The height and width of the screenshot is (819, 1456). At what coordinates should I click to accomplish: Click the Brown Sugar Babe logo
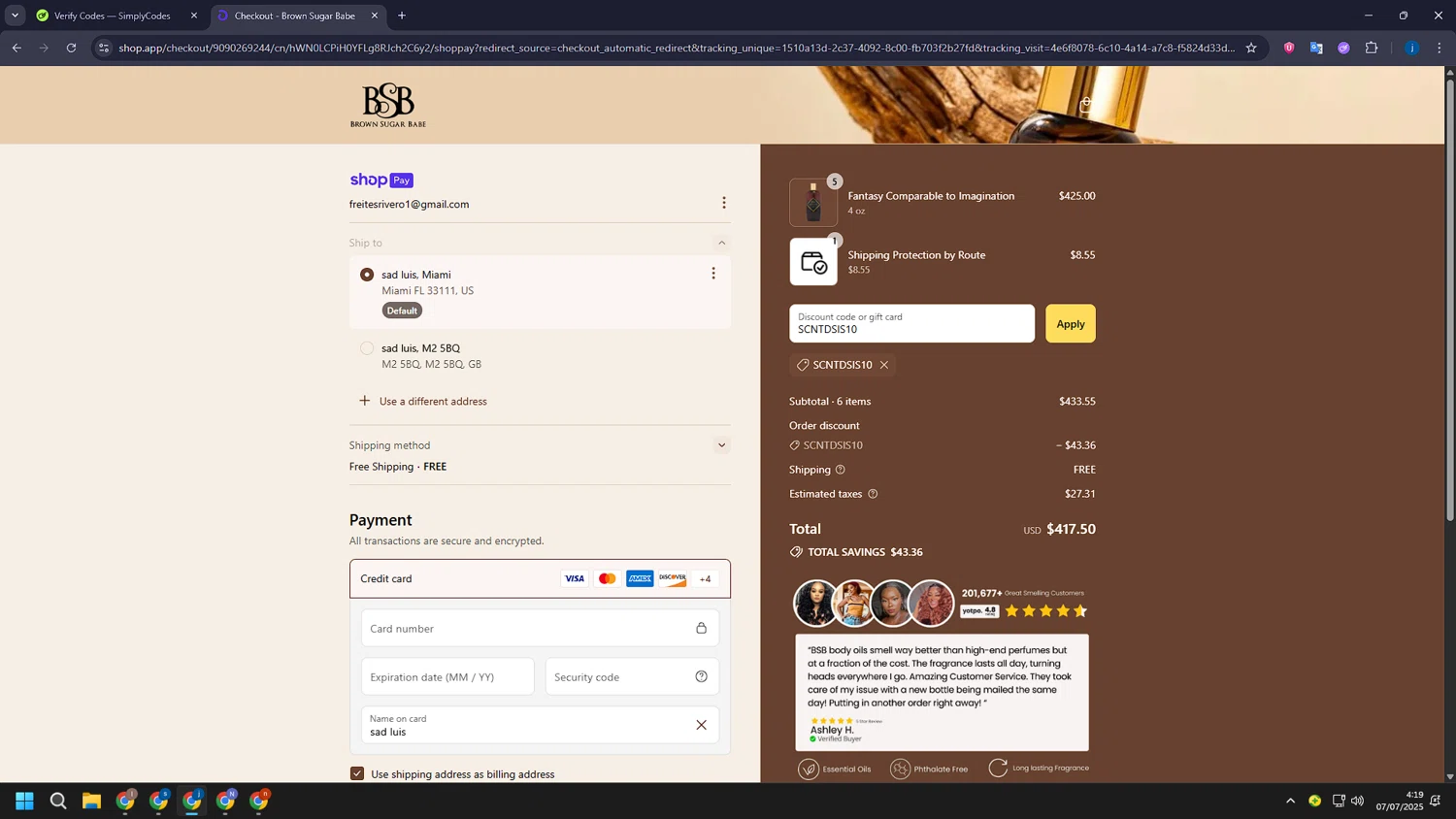coord(387,105)
